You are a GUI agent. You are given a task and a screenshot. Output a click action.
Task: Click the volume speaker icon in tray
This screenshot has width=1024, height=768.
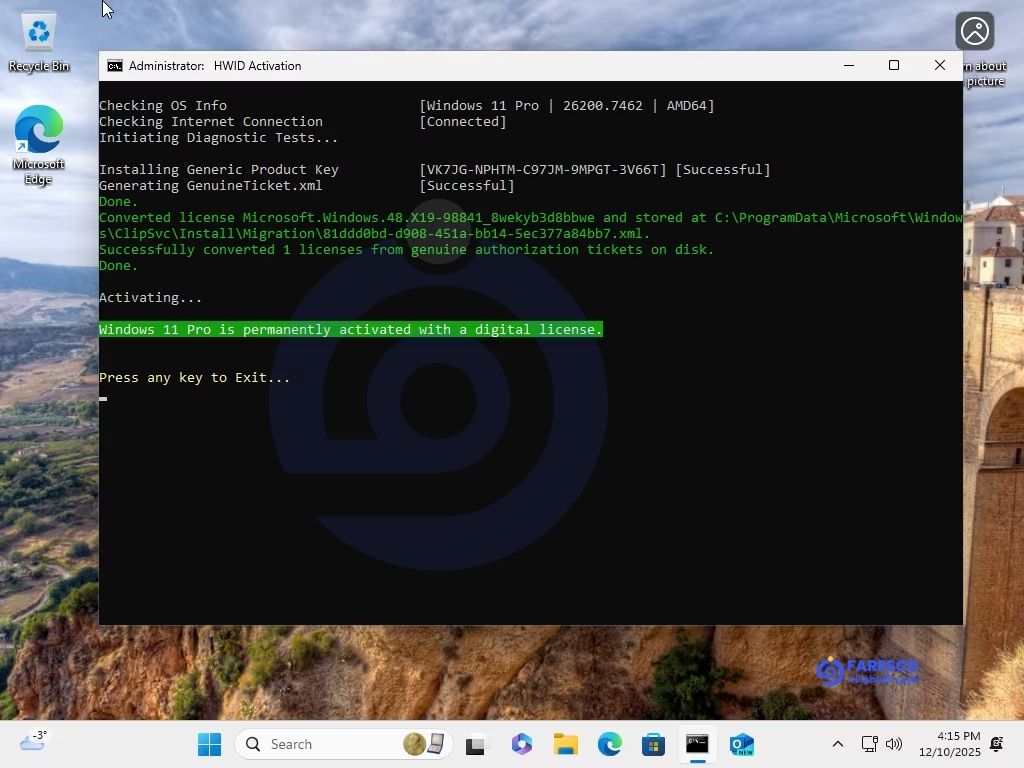point(894,744)
